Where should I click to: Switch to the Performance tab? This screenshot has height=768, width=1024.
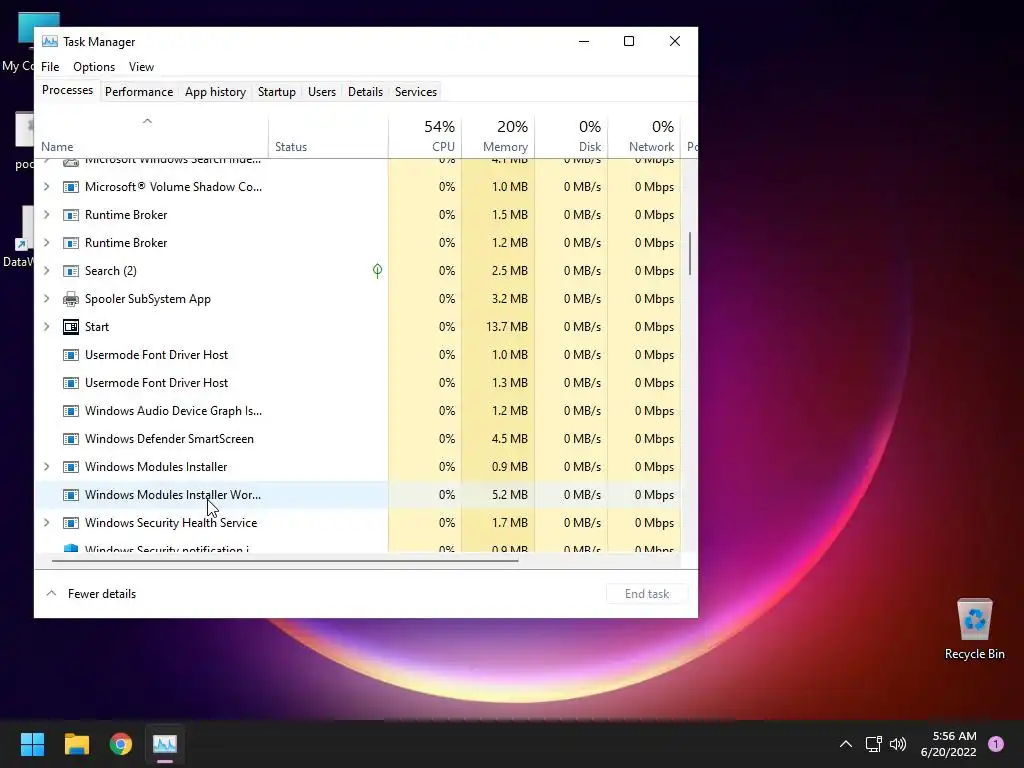(x=139, y=92)
